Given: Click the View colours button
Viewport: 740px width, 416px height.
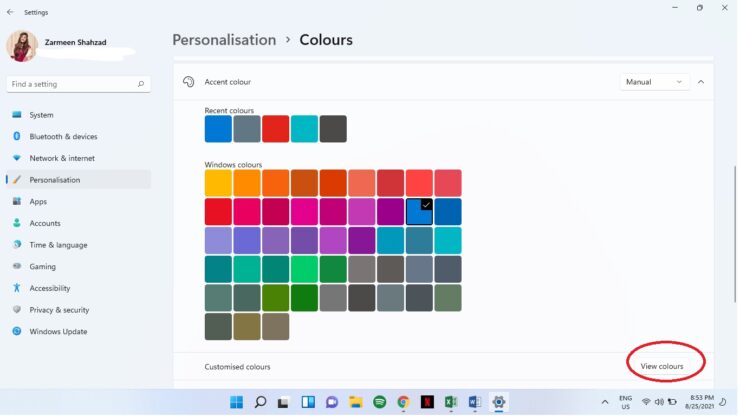Looking at the screenshot, I should pyautogui.click(x=662, y=367).
